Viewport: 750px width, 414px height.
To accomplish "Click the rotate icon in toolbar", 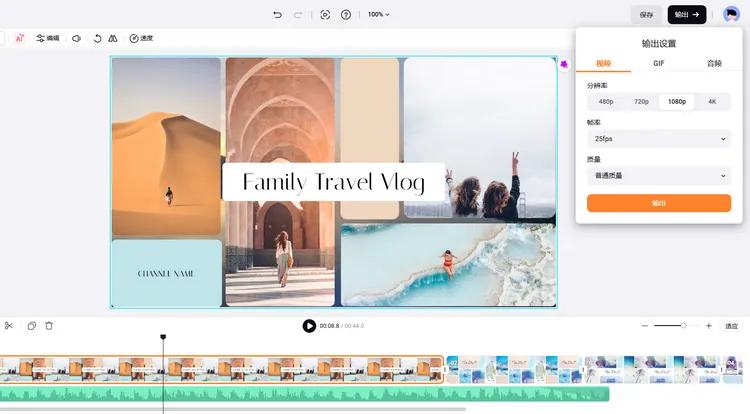I will tap(97, 38).
